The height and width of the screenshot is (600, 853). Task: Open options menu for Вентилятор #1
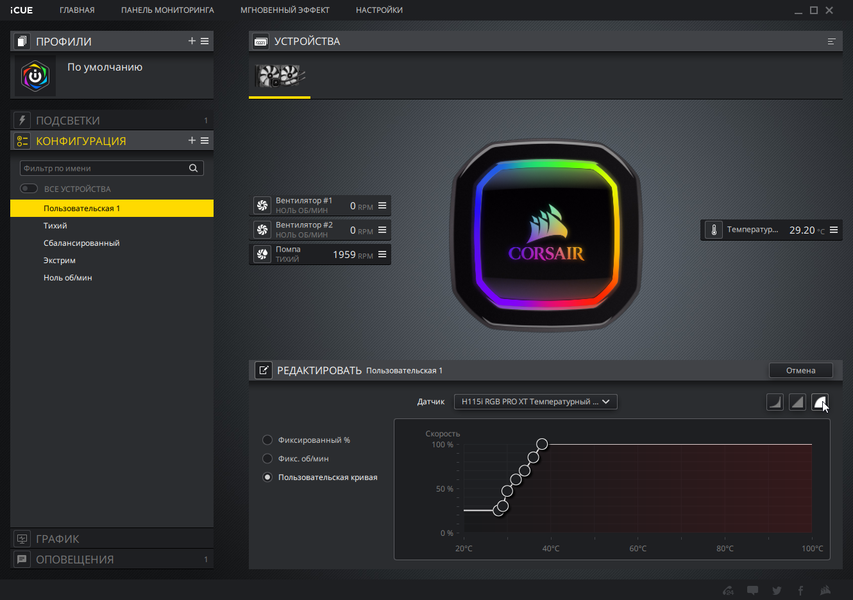[382, 206]
